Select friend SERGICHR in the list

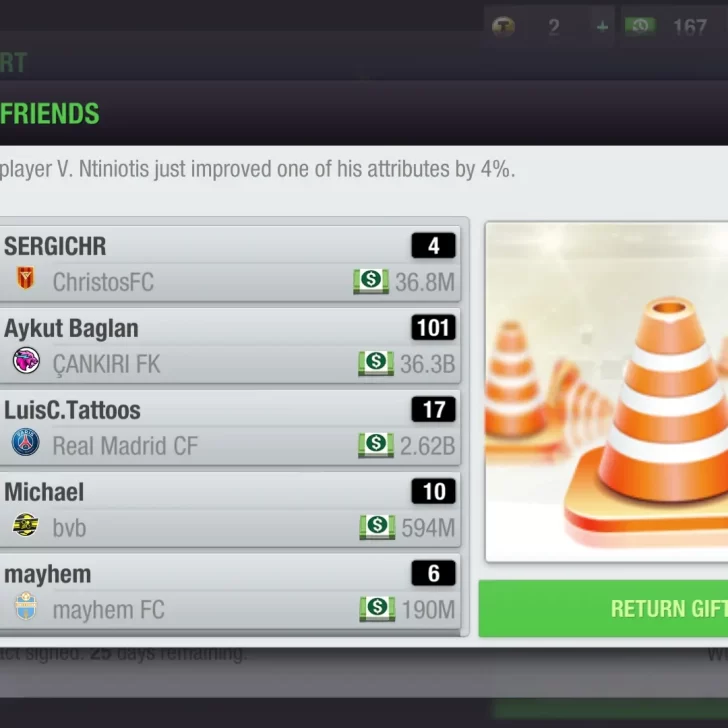pyautogui.click(x=230, y=264)
